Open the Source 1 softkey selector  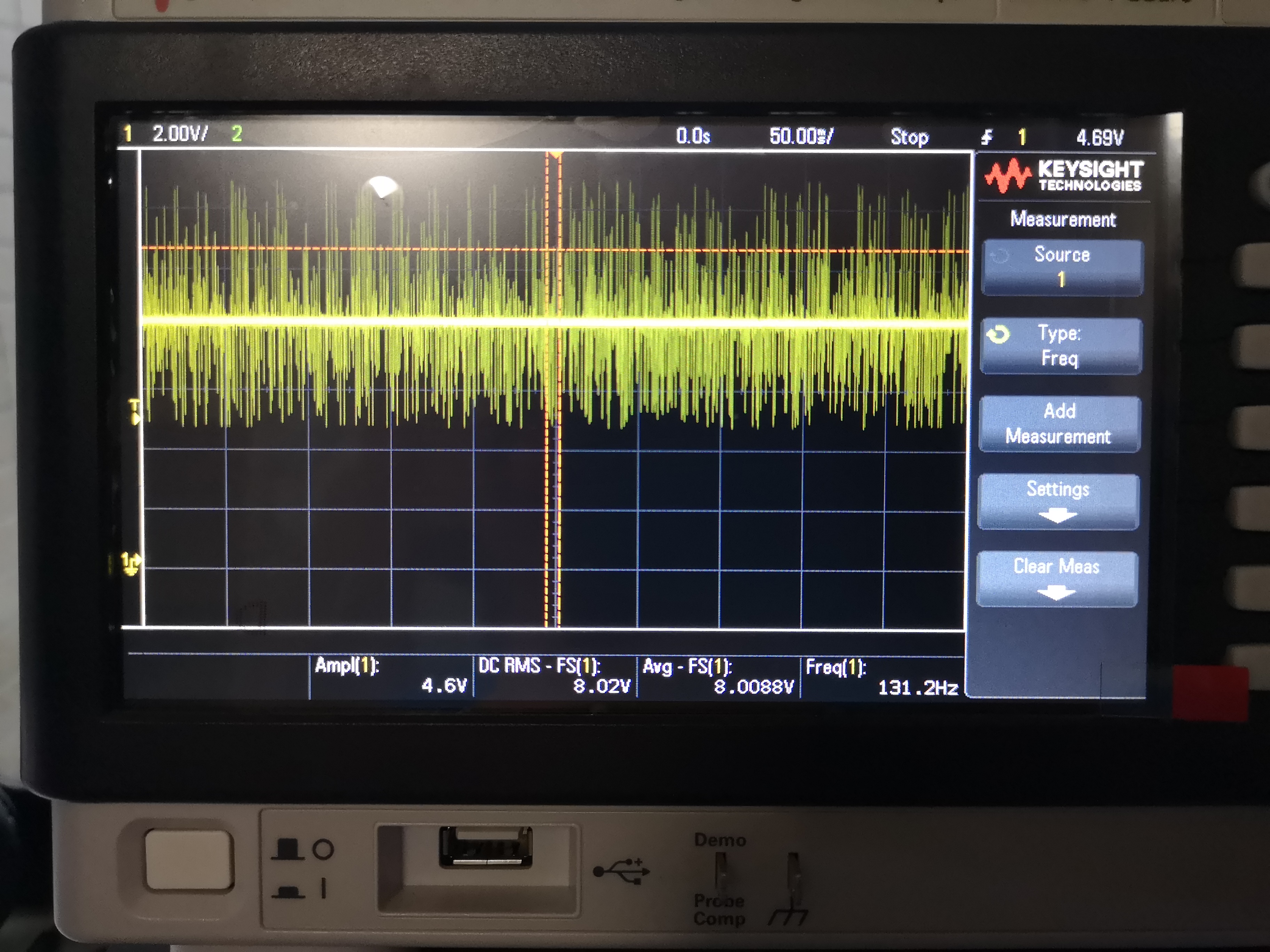coord(1061,268)
